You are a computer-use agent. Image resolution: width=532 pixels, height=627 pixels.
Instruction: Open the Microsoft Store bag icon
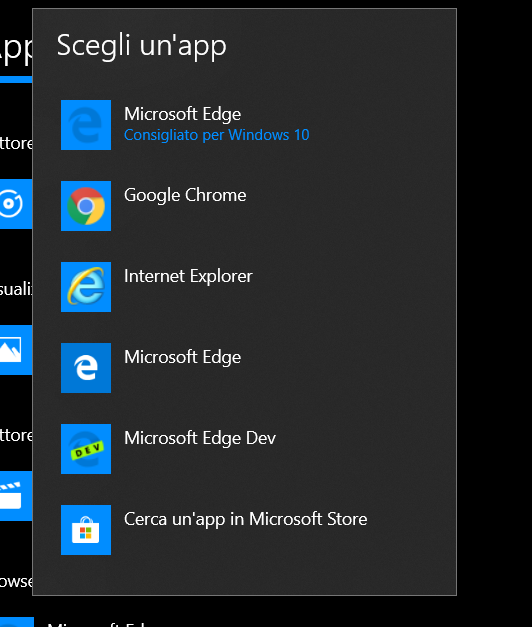pyautogui.click(x=86, y=530)
